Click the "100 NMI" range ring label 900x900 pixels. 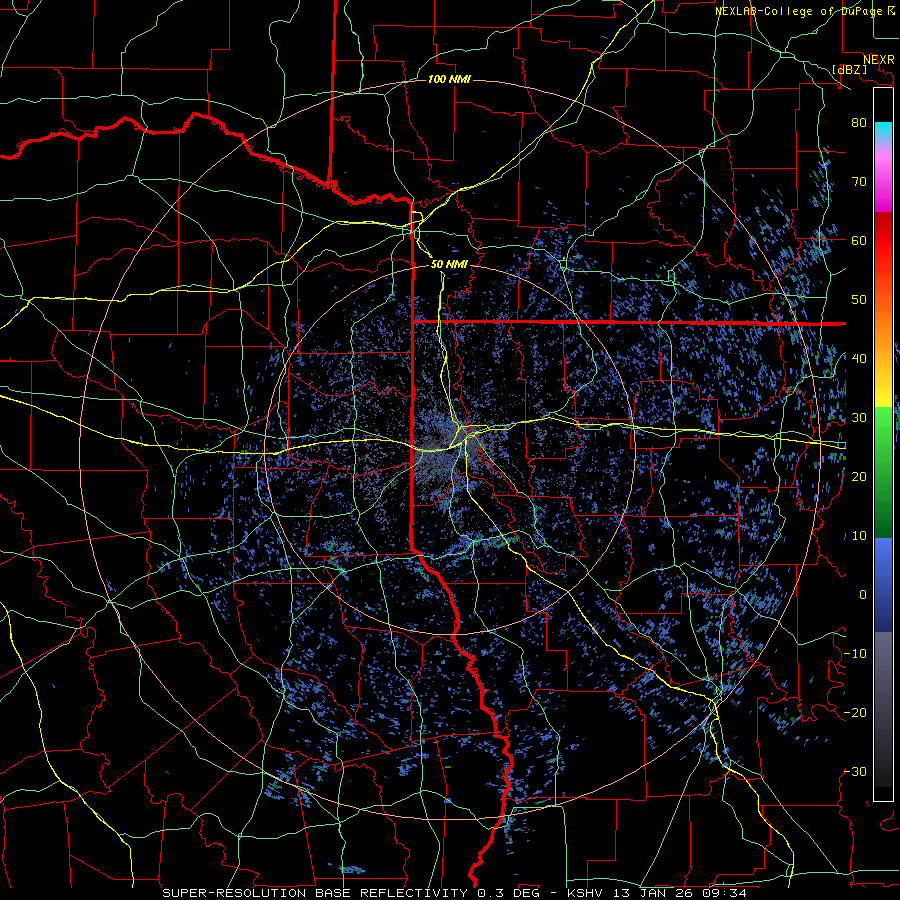(449, 79)
